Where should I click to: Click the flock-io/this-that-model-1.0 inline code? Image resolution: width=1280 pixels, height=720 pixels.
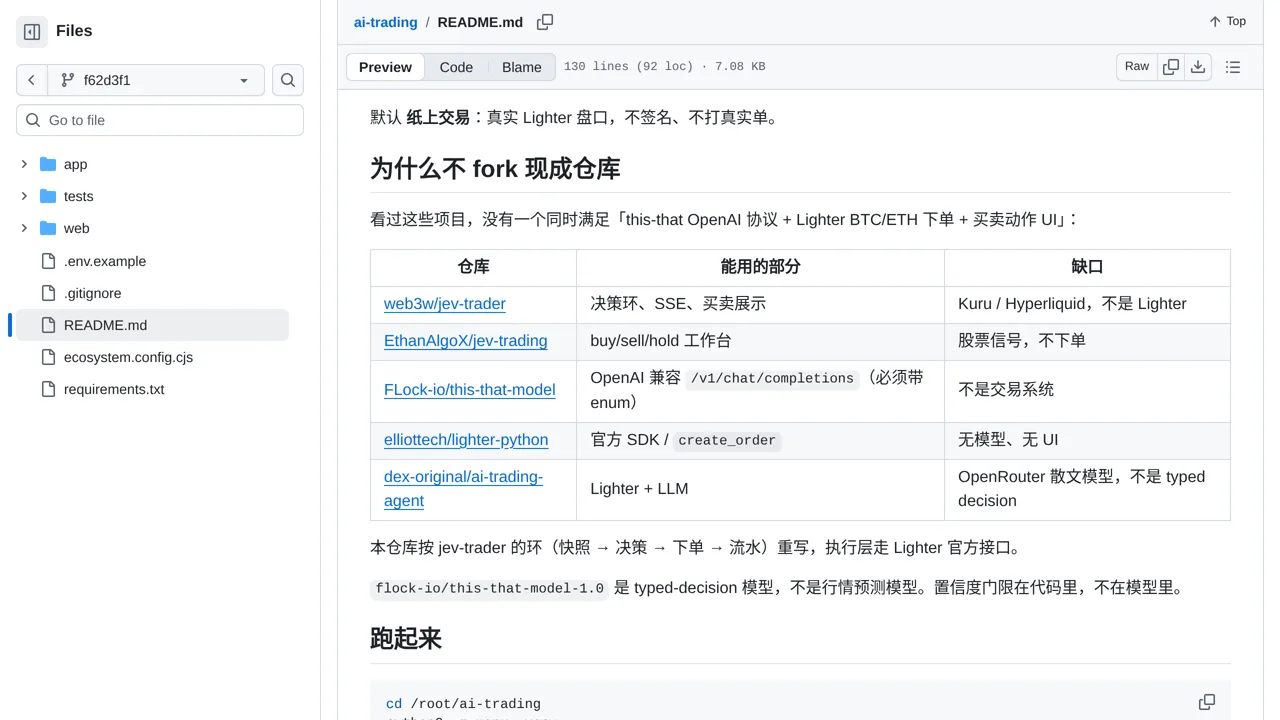[x=490, y=589]
